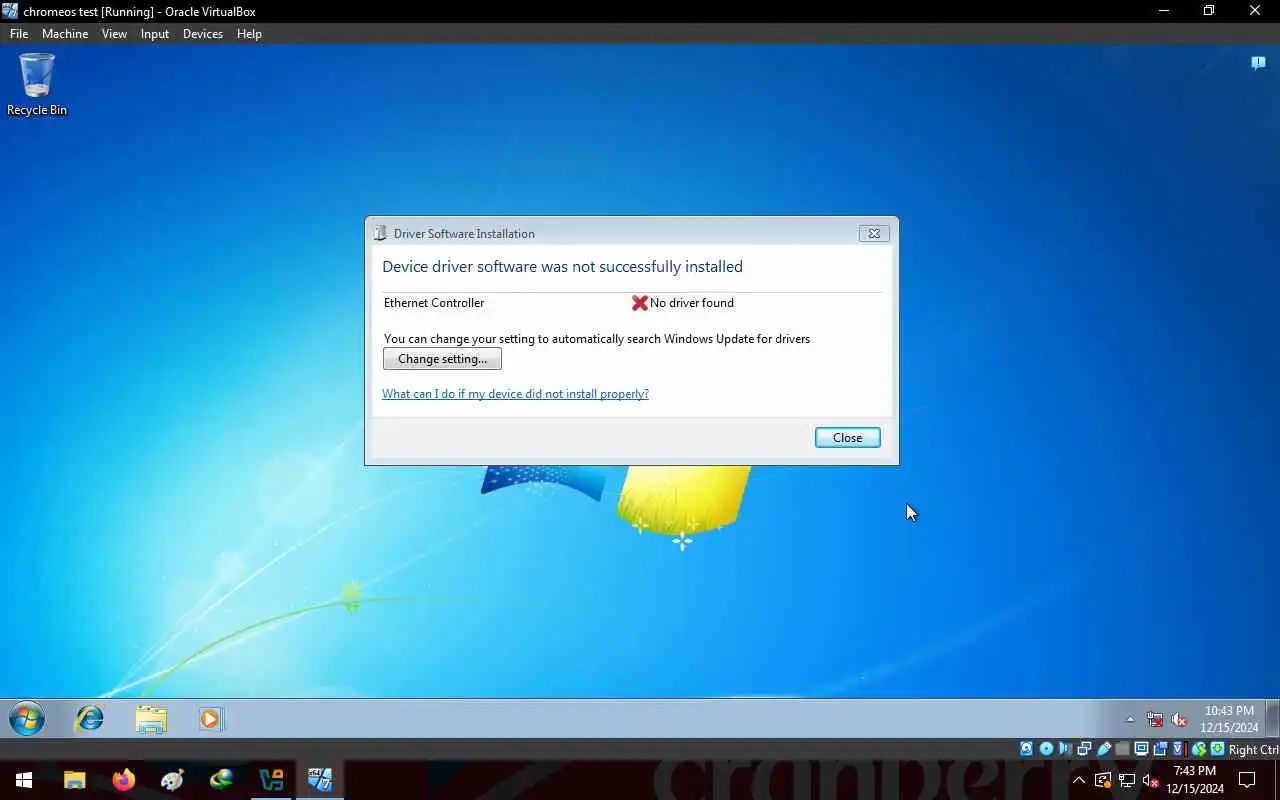Screen dimensions: 1280x800
Task: Click the 'No driver found' status text
Action: click(692, 303)
